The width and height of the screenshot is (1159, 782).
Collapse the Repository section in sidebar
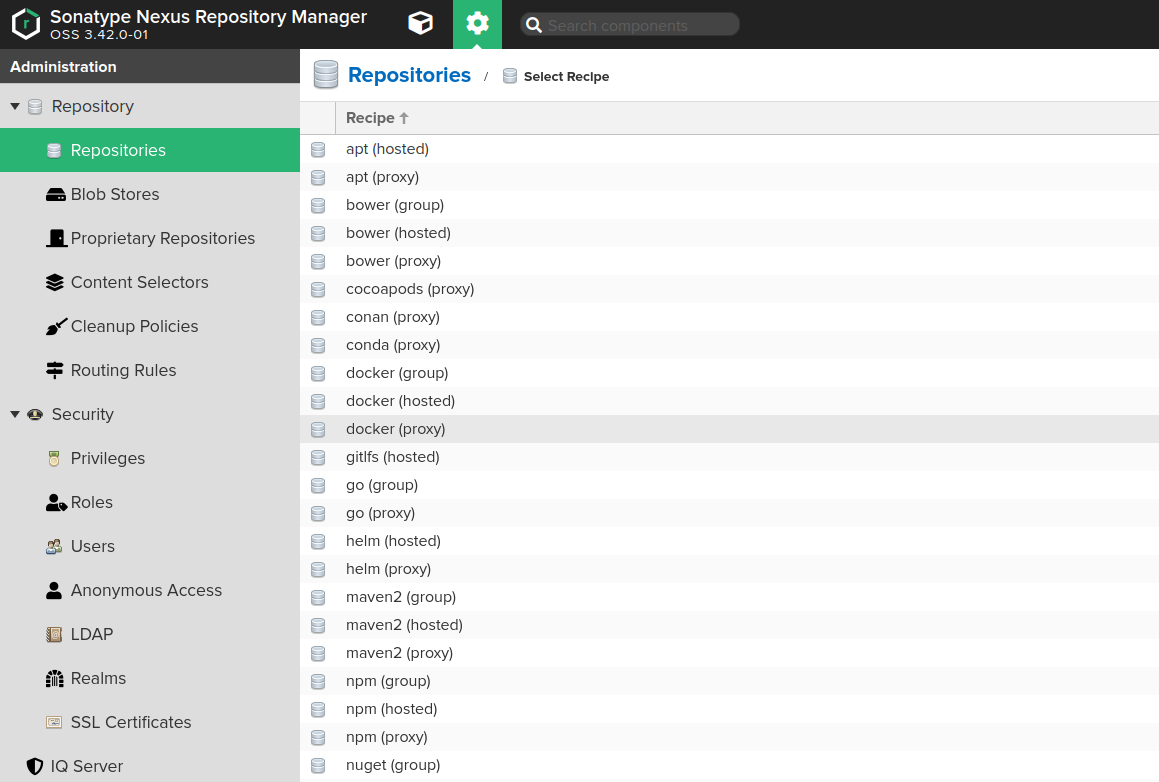pyautogui.click(x=14, y=106)
